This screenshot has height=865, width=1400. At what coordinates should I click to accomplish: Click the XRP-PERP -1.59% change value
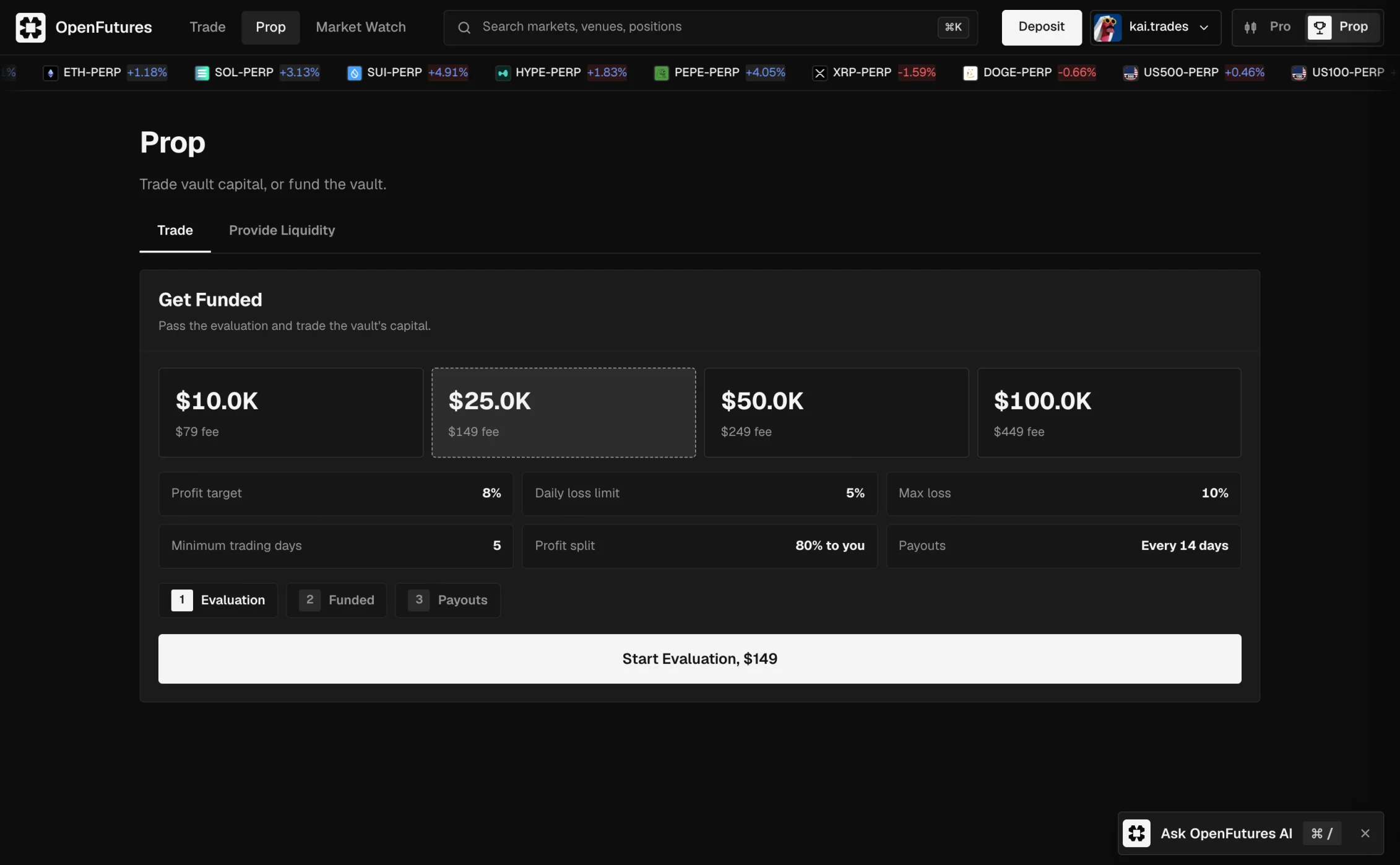pyautogui.click(x=917, y=73)
